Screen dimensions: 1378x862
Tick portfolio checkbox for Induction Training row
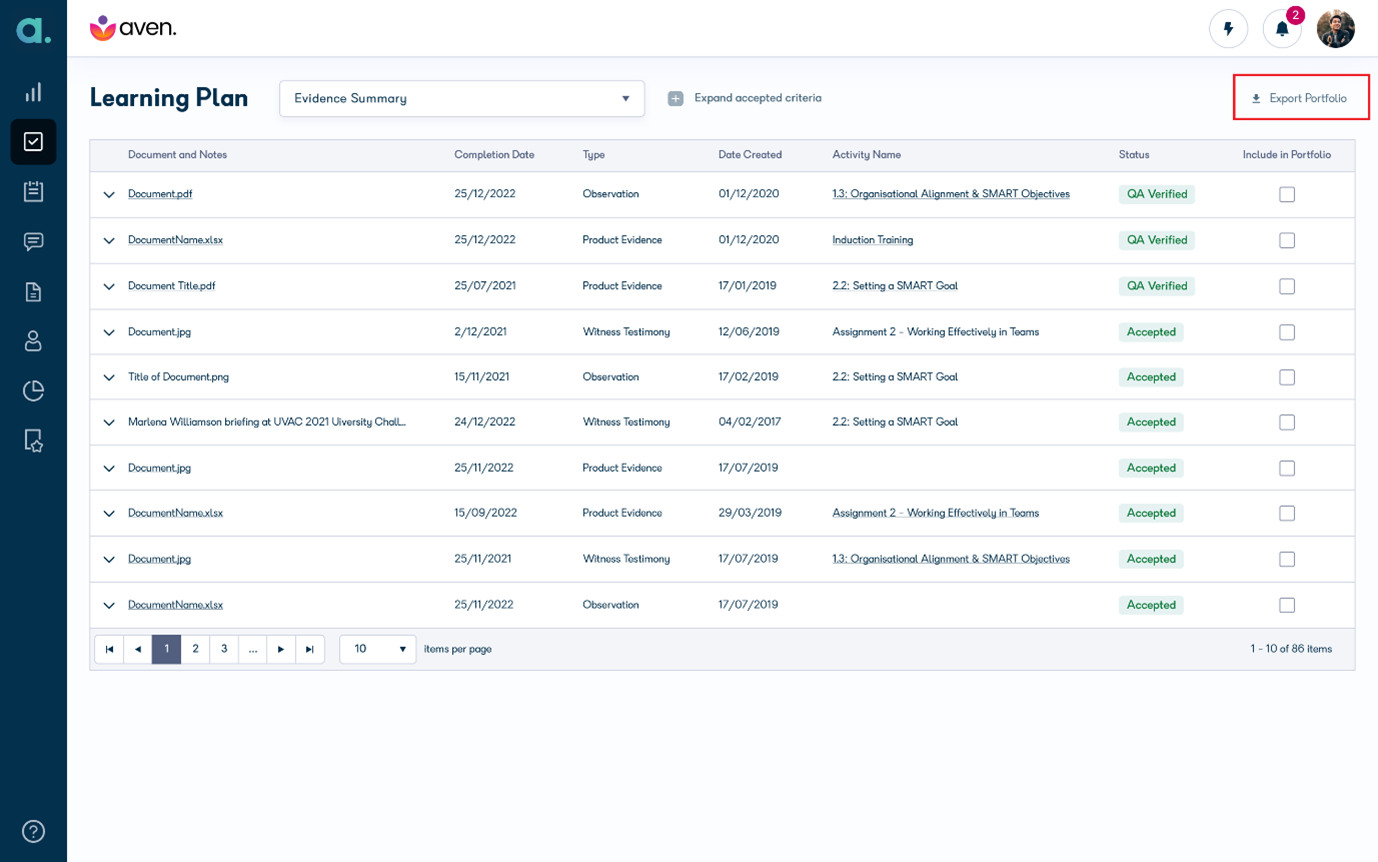[x=1287, y=240]
